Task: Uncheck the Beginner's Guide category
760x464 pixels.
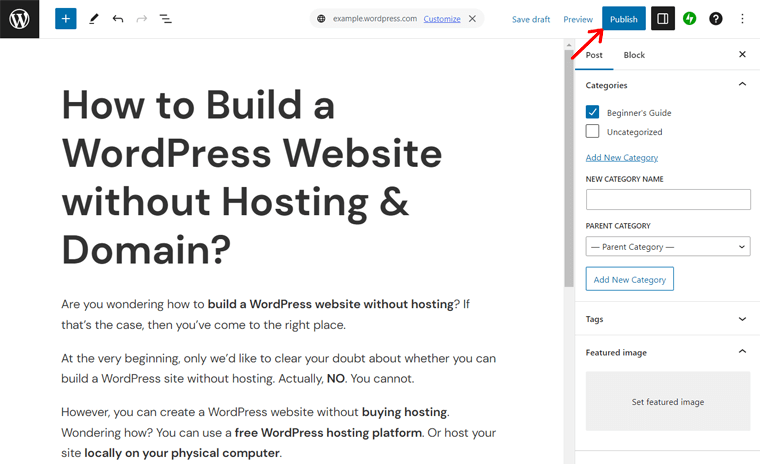Action: tap(592, 112)
